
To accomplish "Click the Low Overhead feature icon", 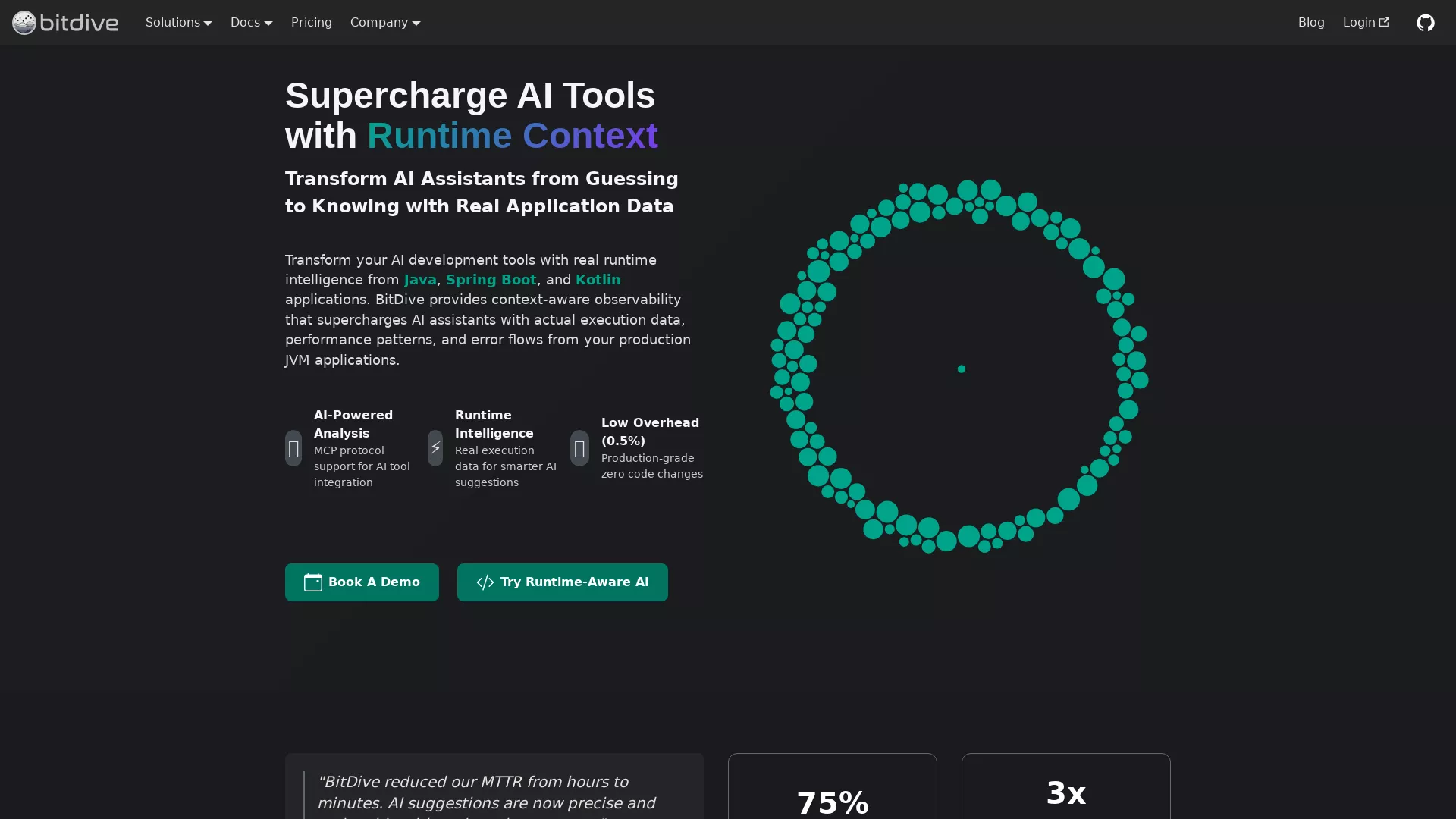I will tap(579, 449).
